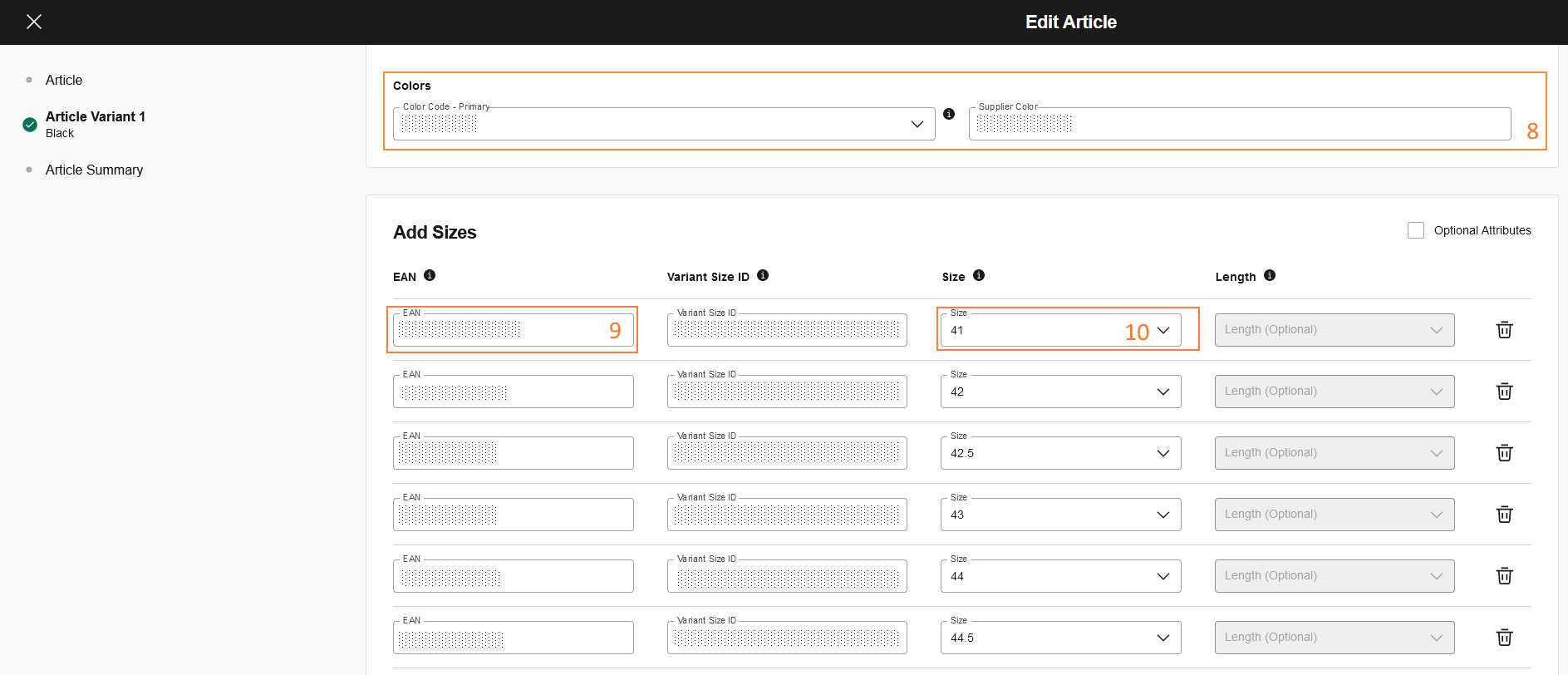Click info icon beside Variant Size ID header

[763, 276]
